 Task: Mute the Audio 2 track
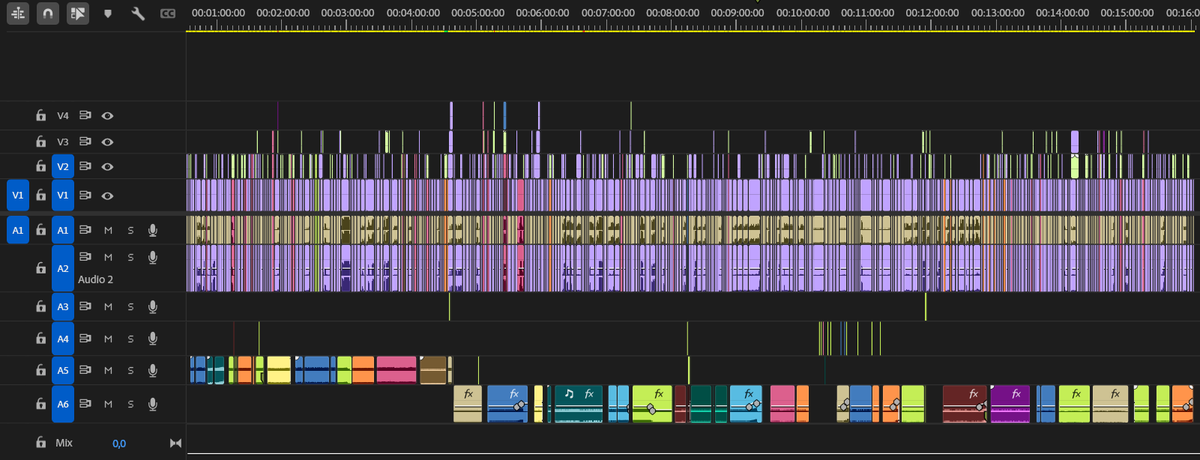click(x=108, y=258)
